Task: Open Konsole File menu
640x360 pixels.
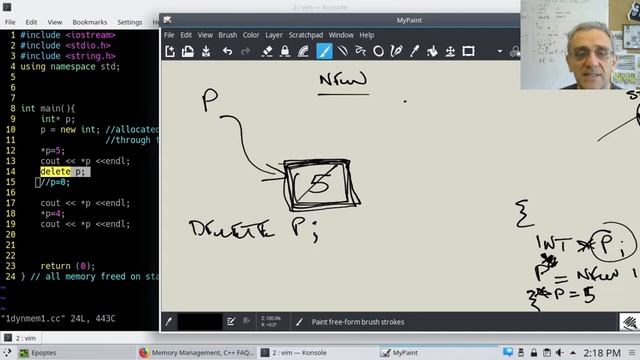Action: (x=10, y=22)
